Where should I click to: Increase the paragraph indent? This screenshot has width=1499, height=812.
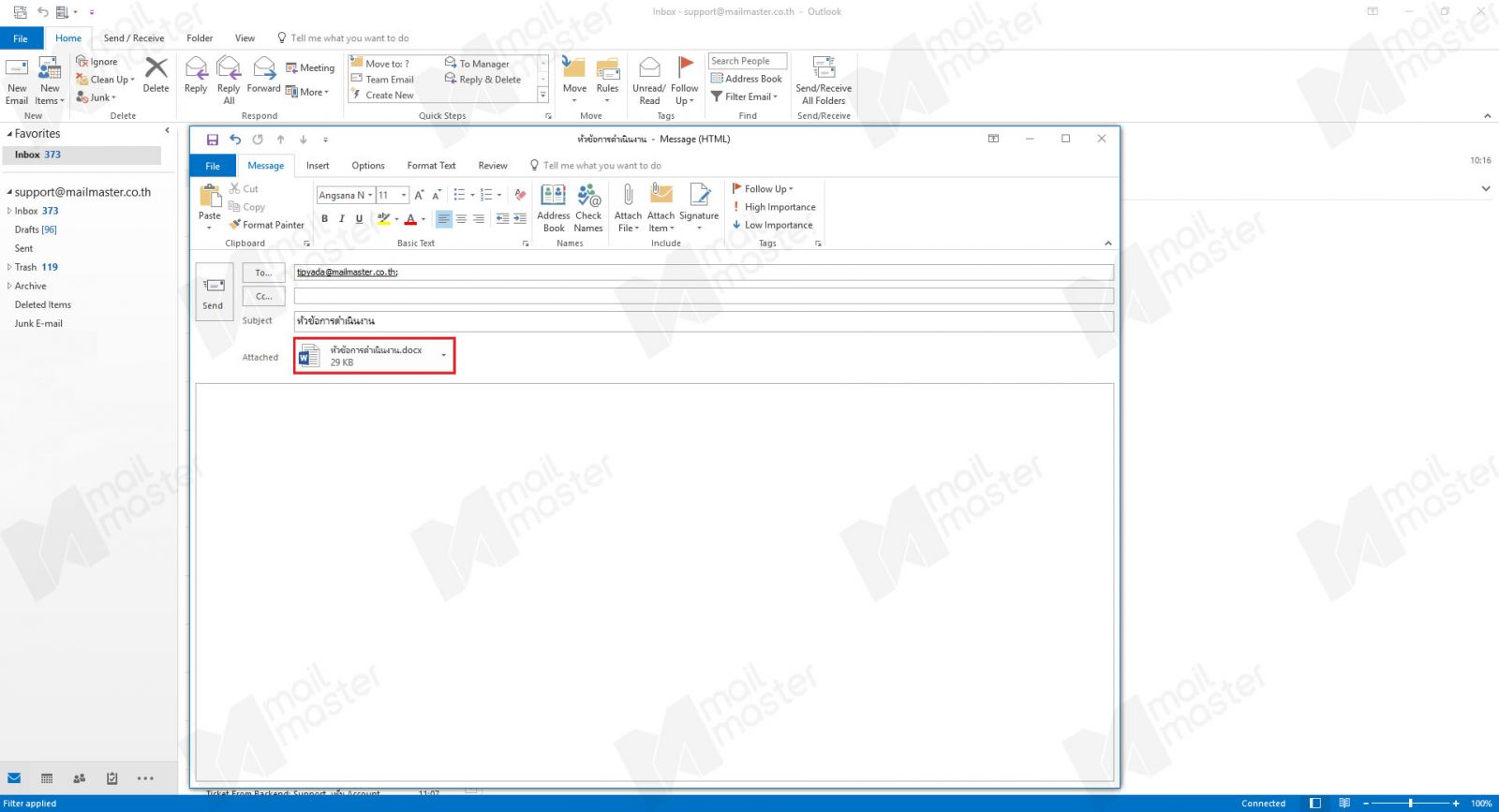point(520,219)
